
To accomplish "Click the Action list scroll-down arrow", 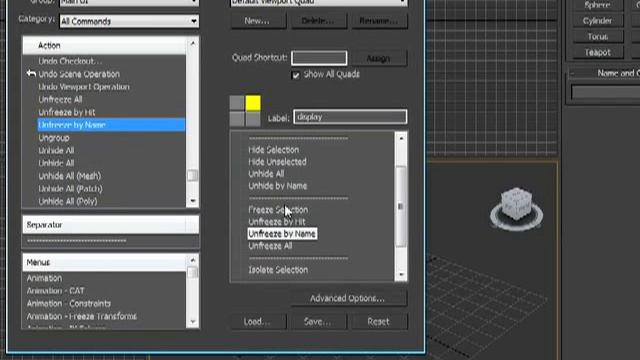I will click(193, 201).
